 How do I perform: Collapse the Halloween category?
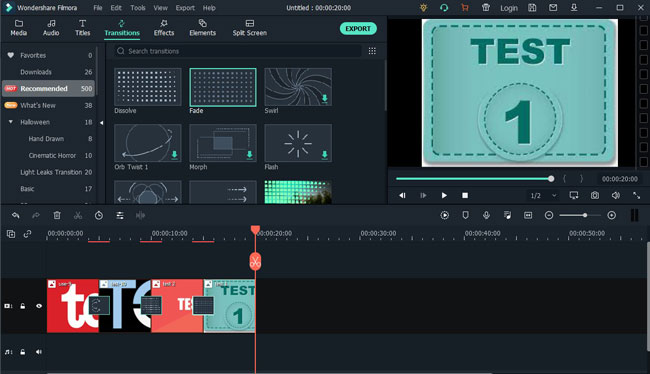click(x=11, y=122)
